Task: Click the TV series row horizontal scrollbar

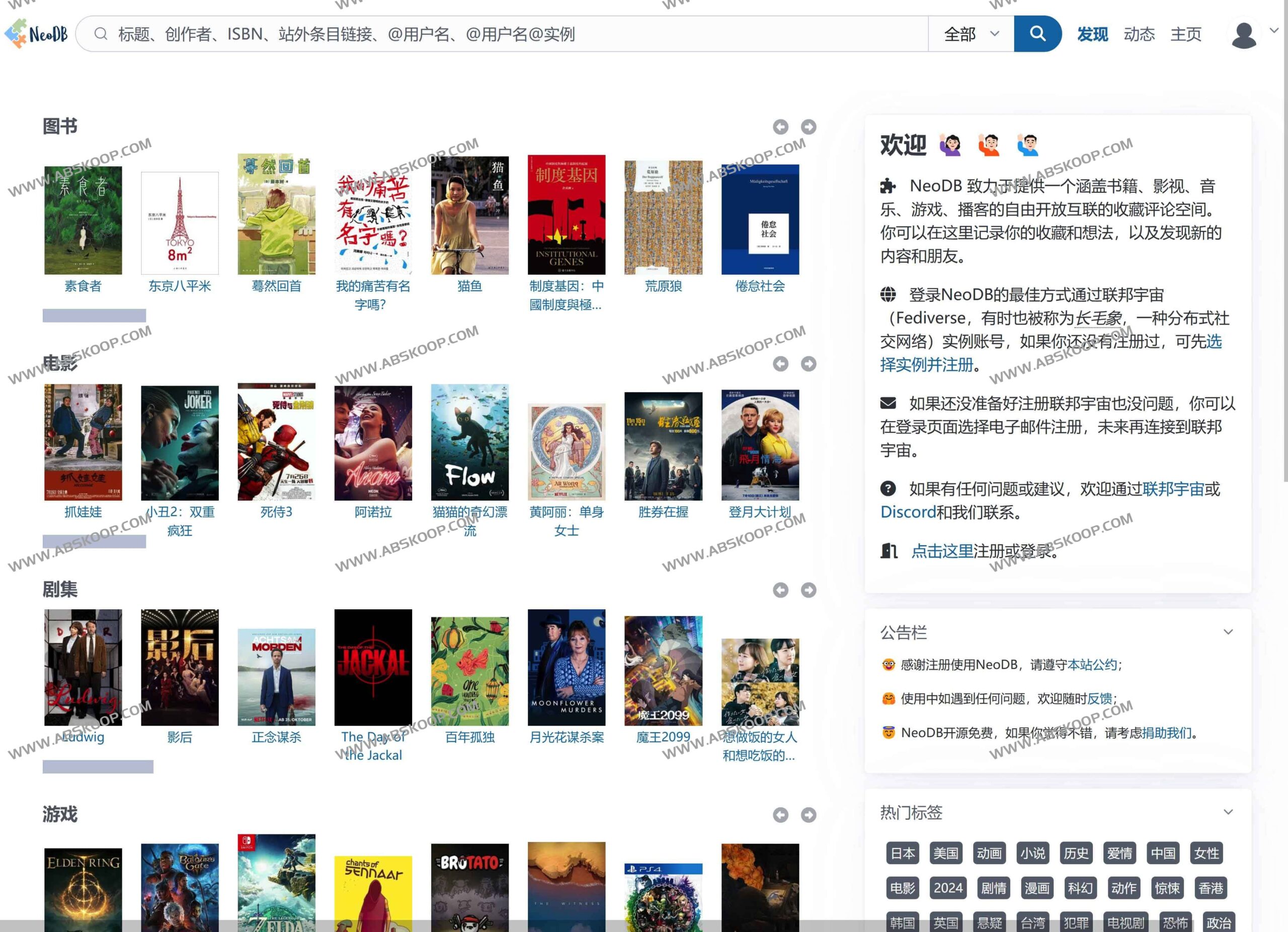Action: 98,767
